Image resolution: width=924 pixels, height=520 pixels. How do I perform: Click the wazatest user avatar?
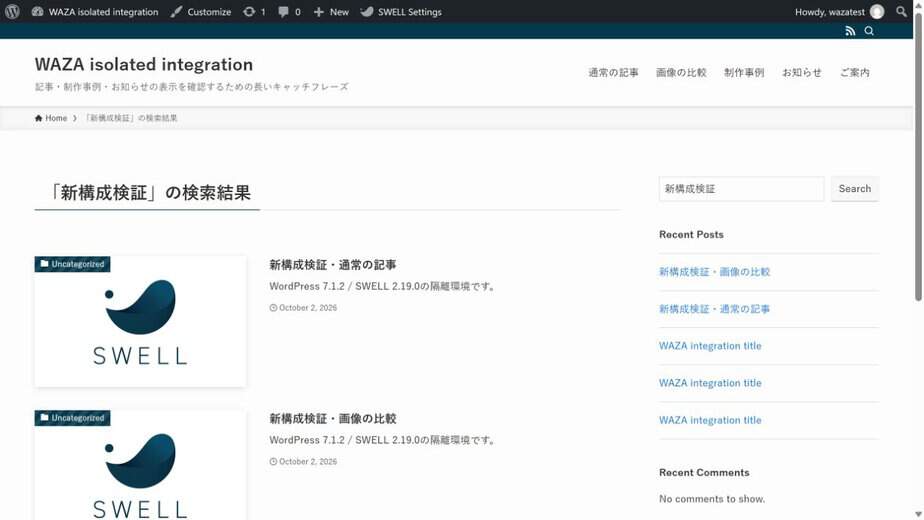[877, 12]
